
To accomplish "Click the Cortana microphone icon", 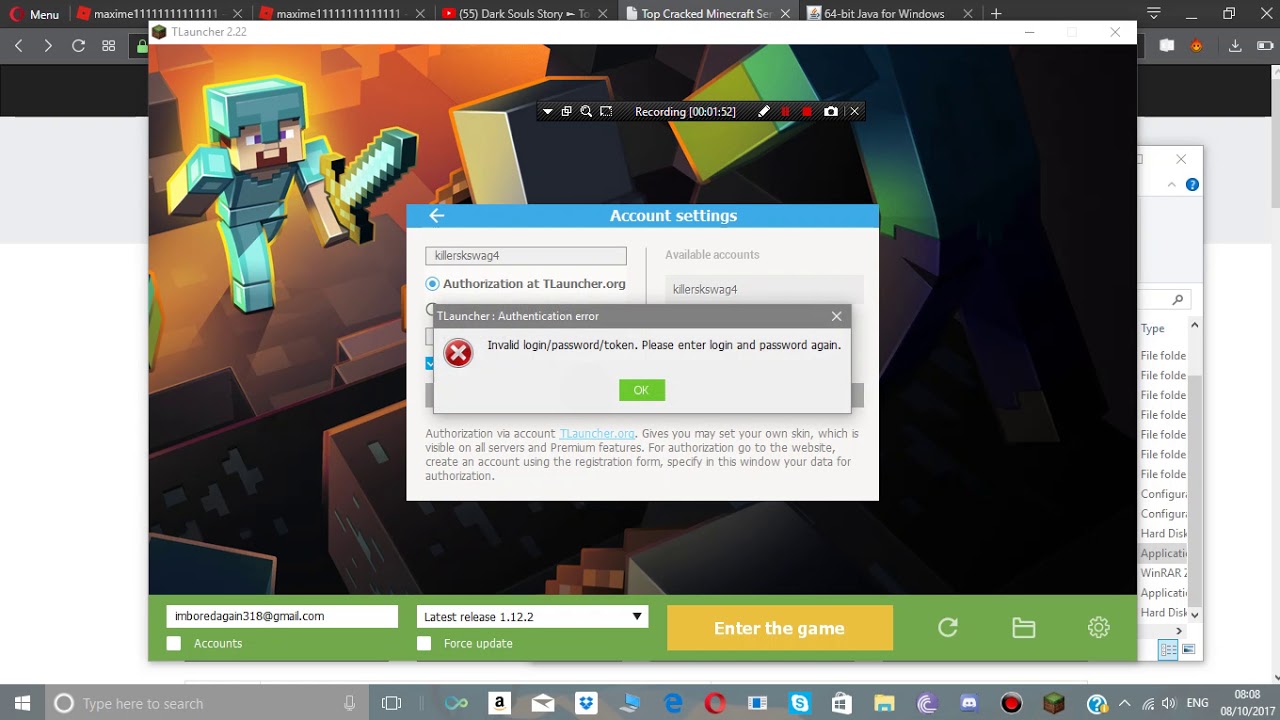I will pyautogui.click(x=349, y=703).
